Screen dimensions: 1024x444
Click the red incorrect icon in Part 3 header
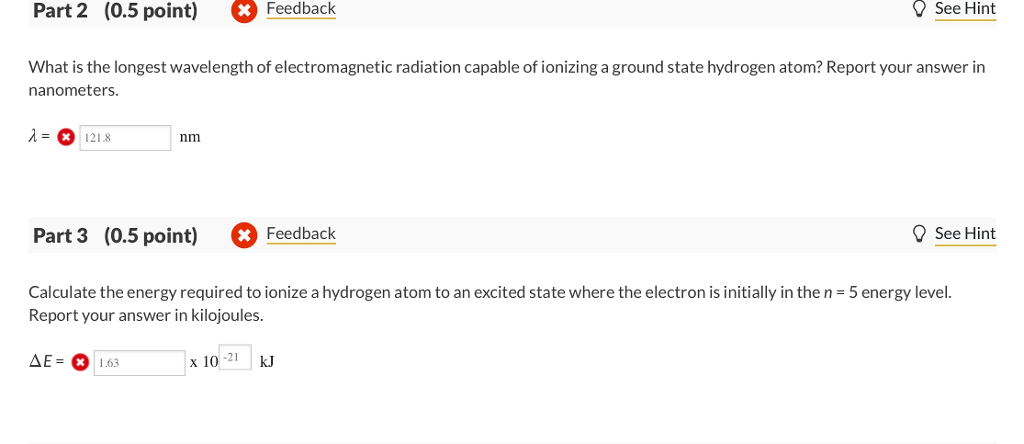243,235
